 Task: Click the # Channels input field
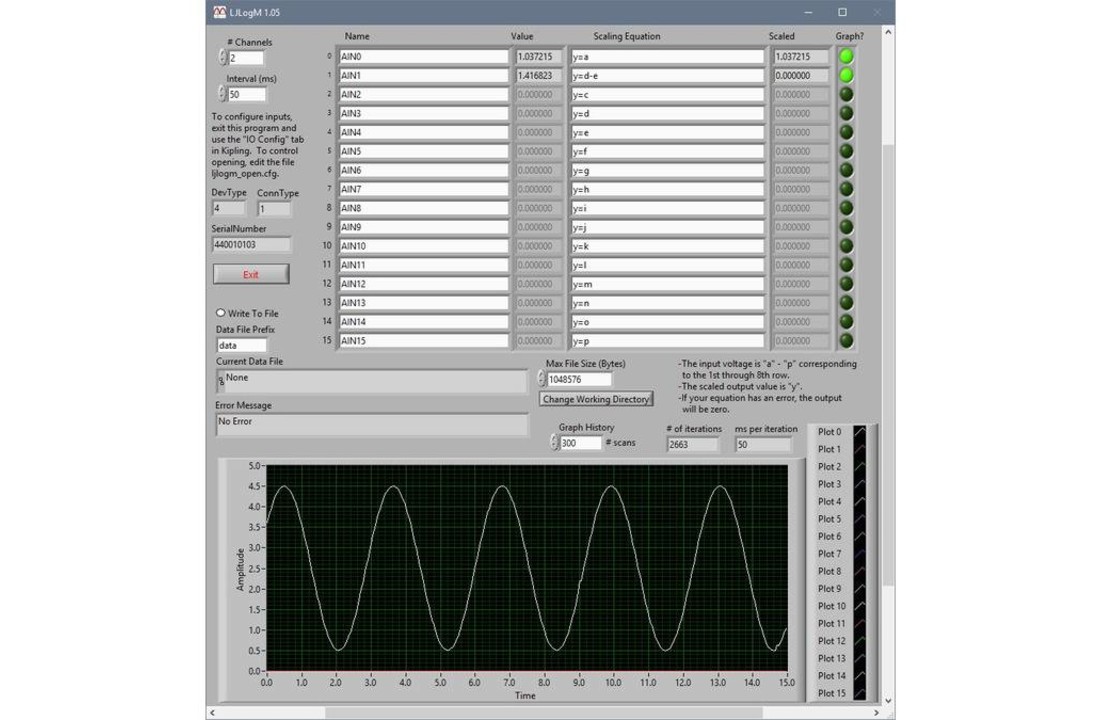click(246, 58)
